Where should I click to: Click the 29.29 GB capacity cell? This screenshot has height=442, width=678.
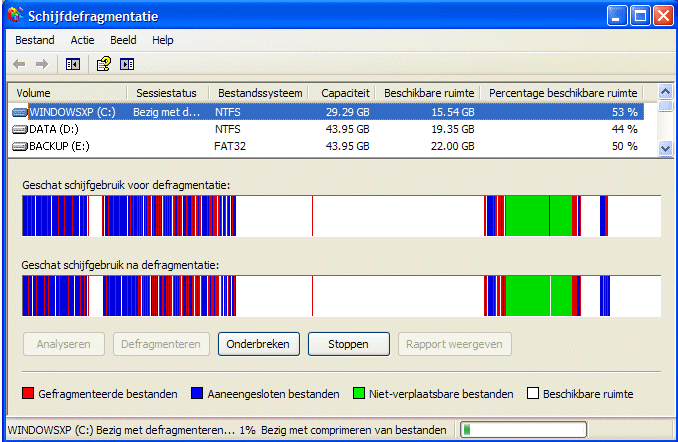(348, 112)
